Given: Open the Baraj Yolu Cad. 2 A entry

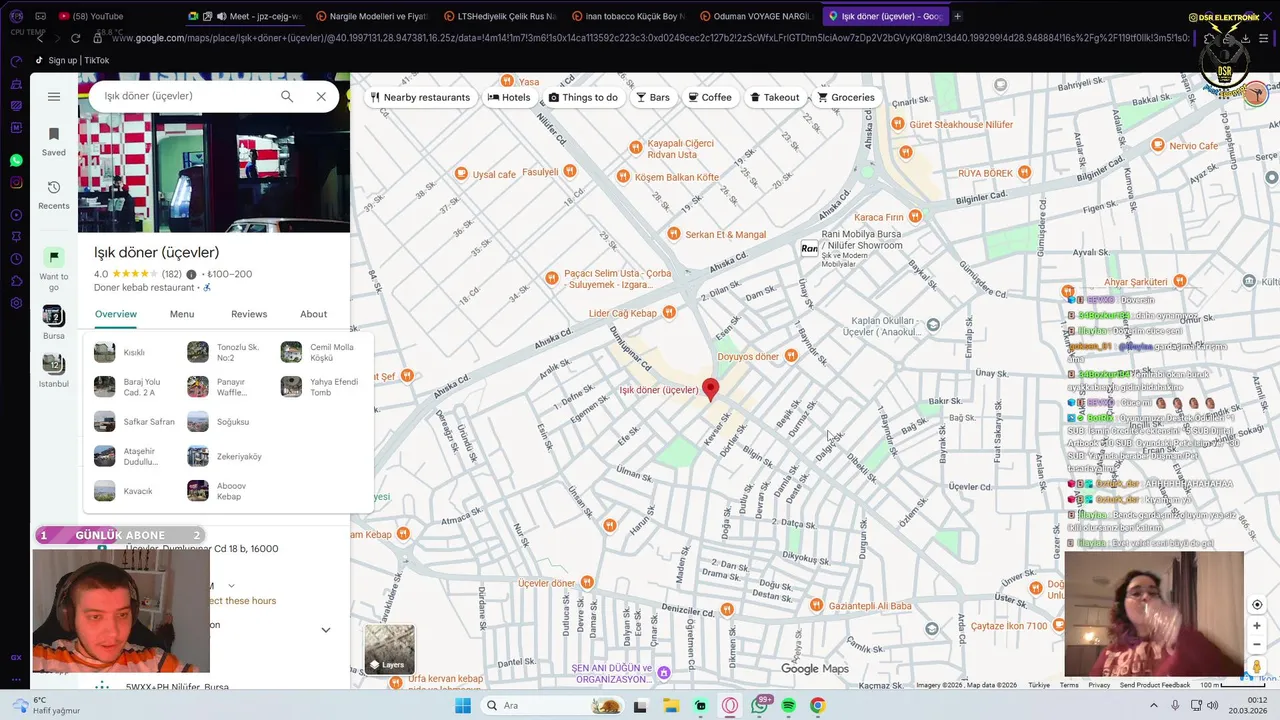Looking at the screenshot, I should tap(130, 387).
